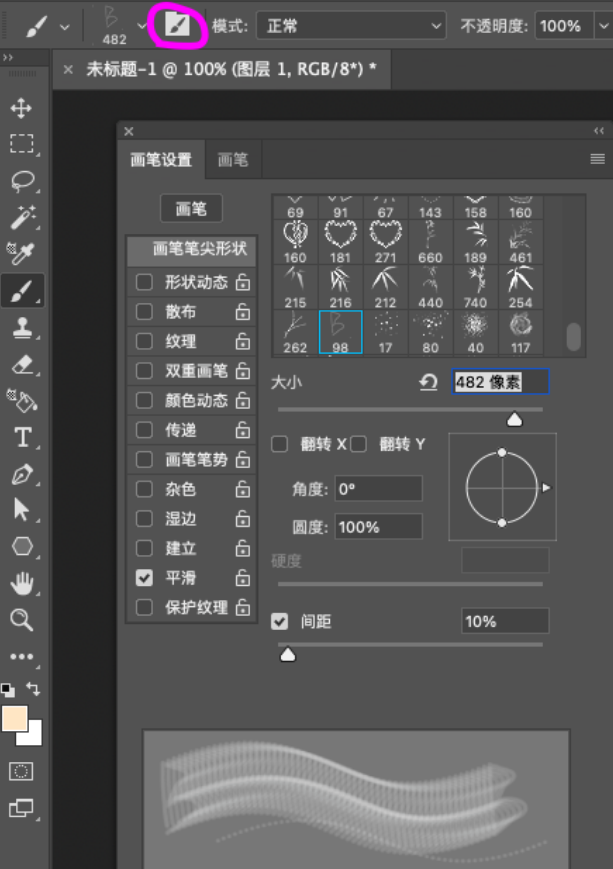Open 不透明度 slider dropdown arrow
This screenshot has width=613, height=869.
pyautogui.click(x=603, y=26)
